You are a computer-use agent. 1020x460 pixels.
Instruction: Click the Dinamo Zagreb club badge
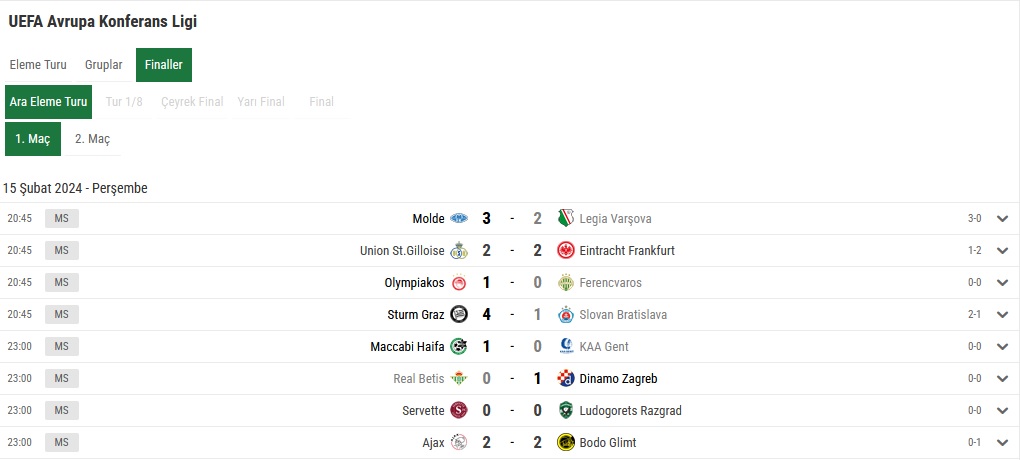point(566,378)
